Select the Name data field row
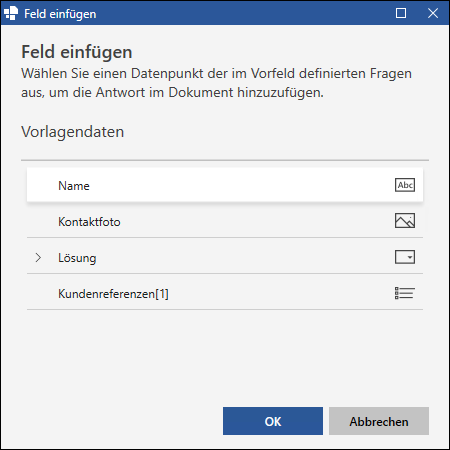The width and height of the screenshot is (450, 450). click(225, 185)
